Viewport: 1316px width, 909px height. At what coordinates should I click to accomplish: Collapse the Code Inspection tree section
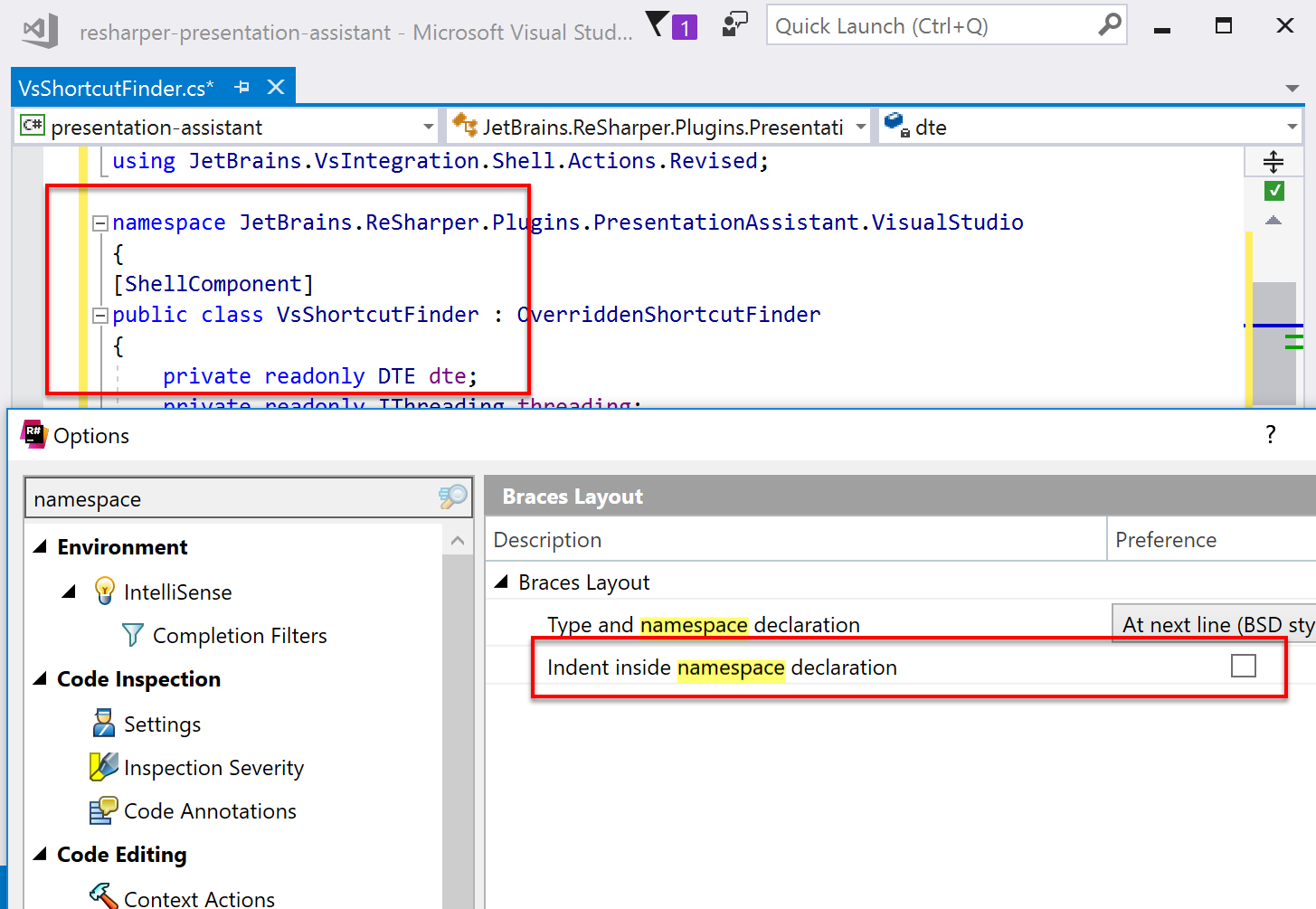(40, 678)
